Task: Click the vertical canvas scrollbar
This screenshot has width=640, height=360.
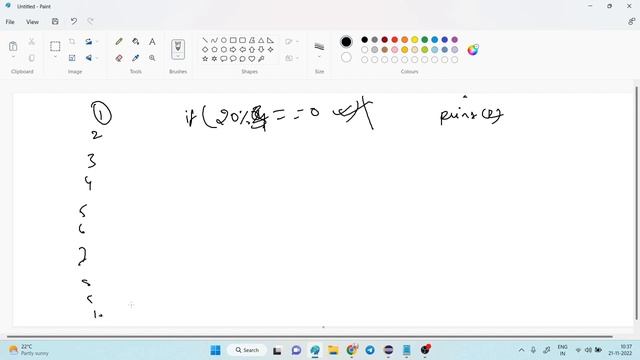Action: click(x=636, y=203)
